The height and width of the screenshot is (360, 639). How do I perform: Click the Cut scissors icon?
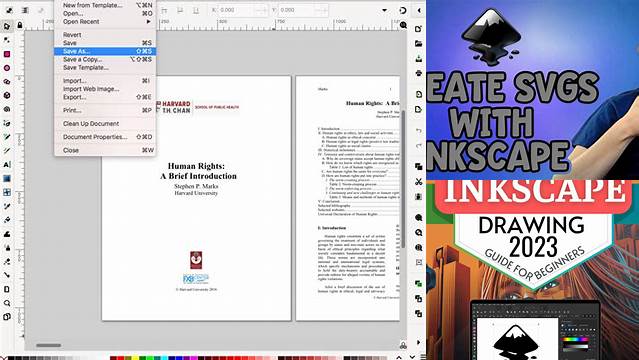(x=419, y=181)
